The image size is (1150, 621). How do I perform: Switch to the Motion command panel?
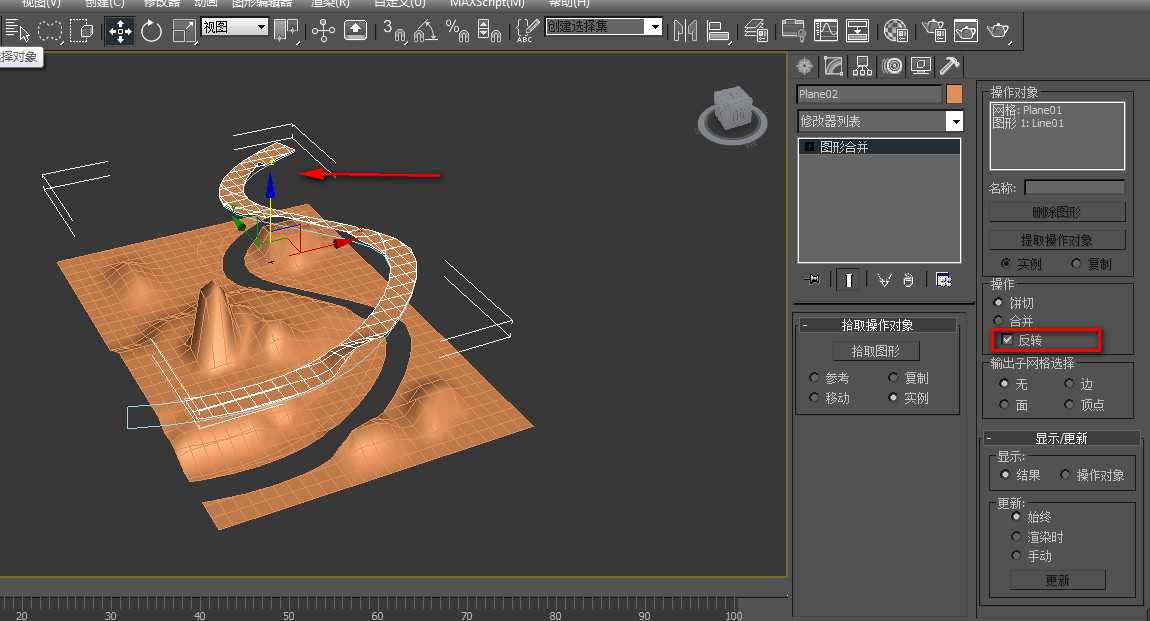point(892,66)
